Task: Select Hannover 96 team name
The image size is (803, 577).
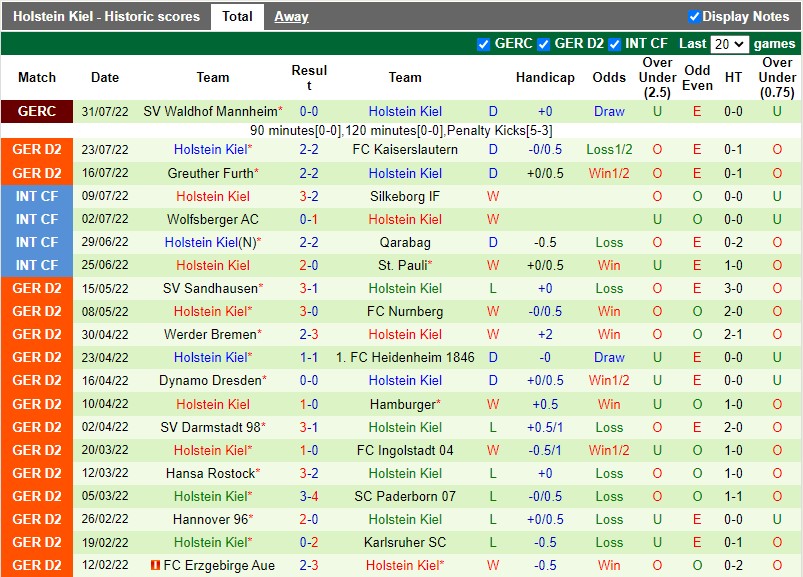Action: pos(210,519)
